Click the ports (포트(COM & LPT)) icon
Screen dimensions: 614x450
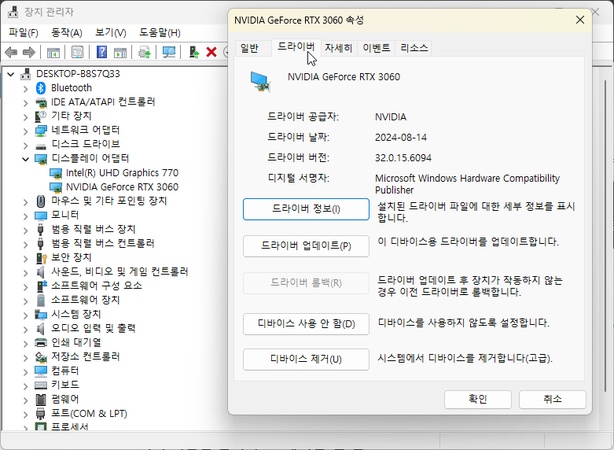pos(40,414)
